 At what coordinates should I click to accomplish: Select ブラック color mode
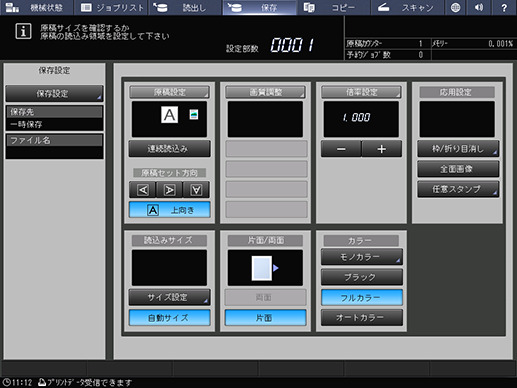[x=362, y=277]
